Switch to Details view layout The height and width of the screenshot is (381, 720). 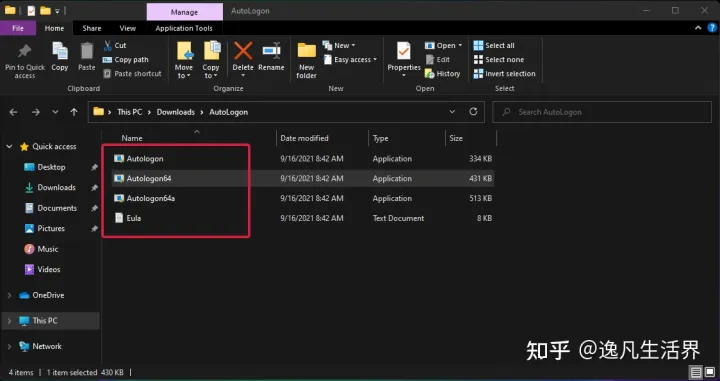pos(696,372)
